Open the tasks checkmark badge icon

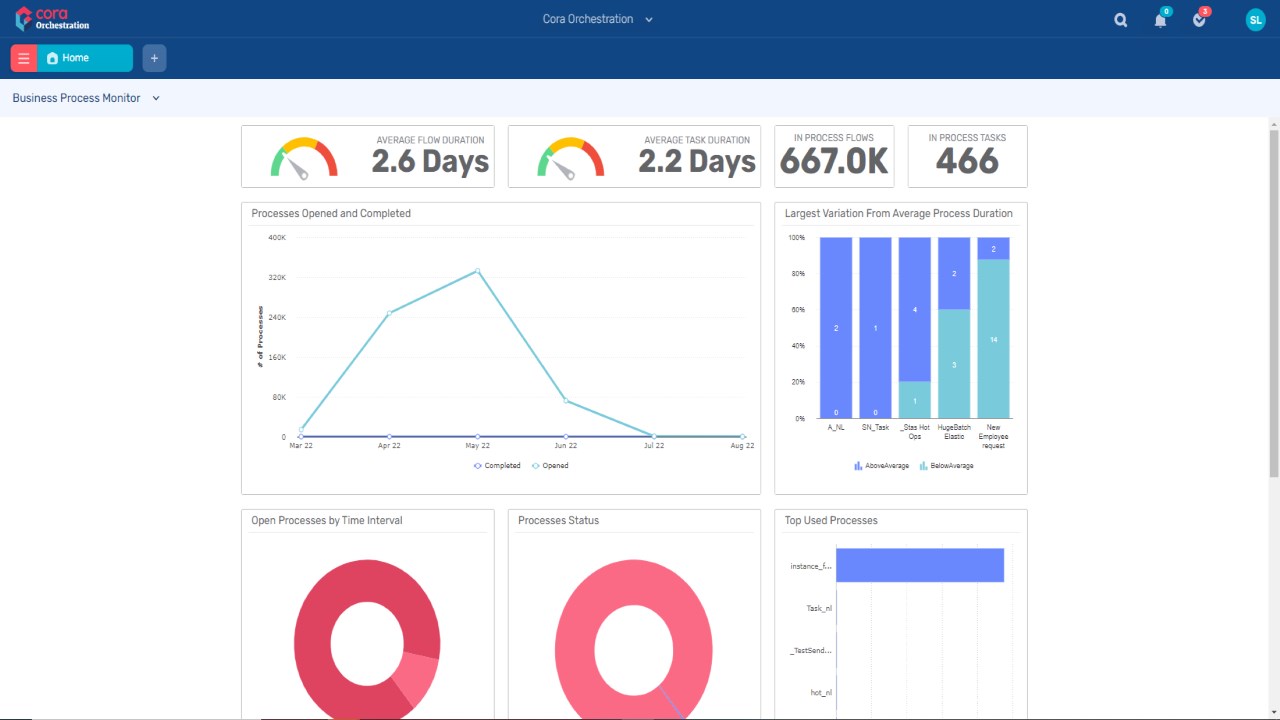tap(1201, 19)
